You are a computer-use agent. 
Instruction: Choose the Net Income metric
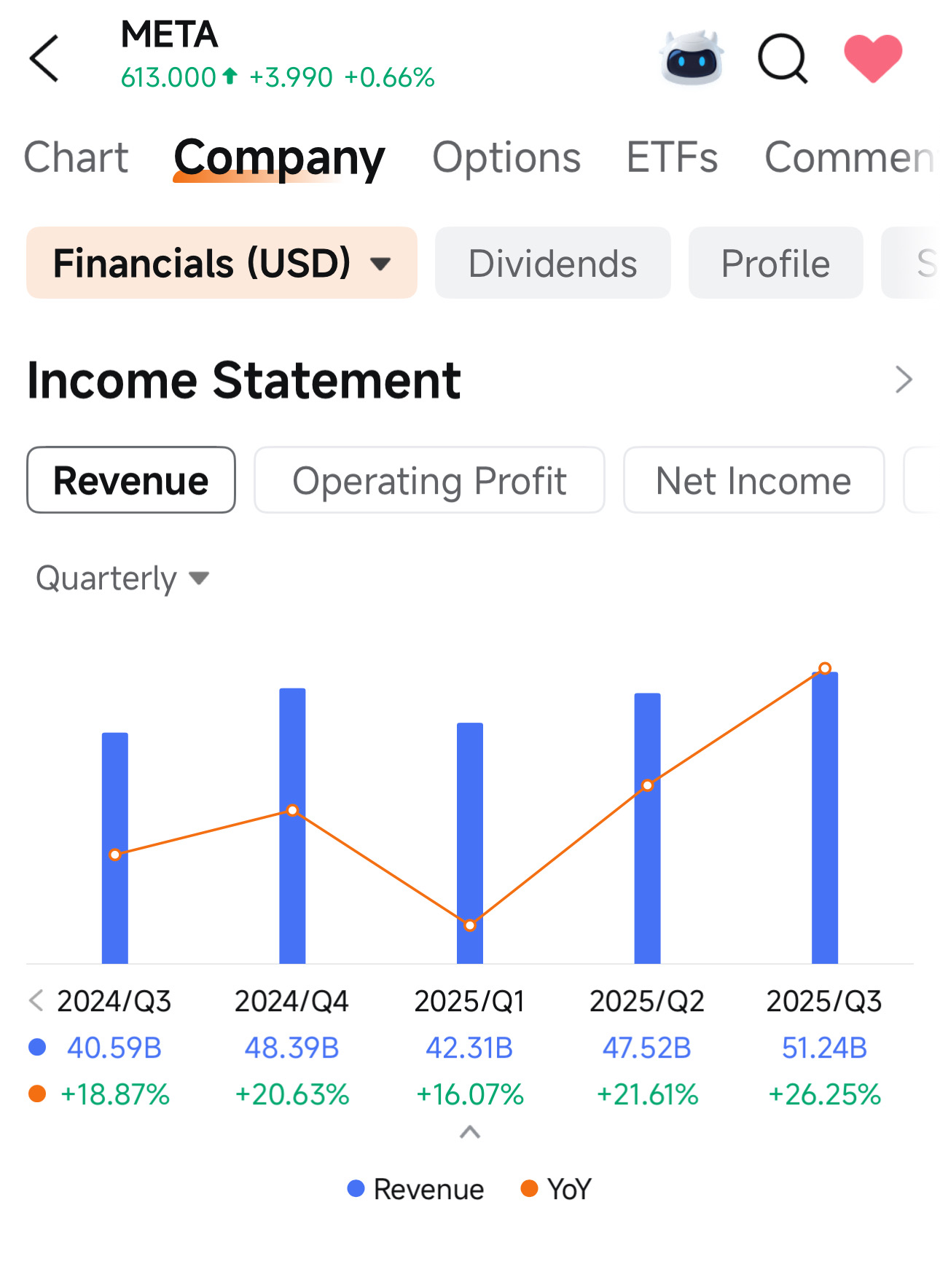[x=753, y=481]
